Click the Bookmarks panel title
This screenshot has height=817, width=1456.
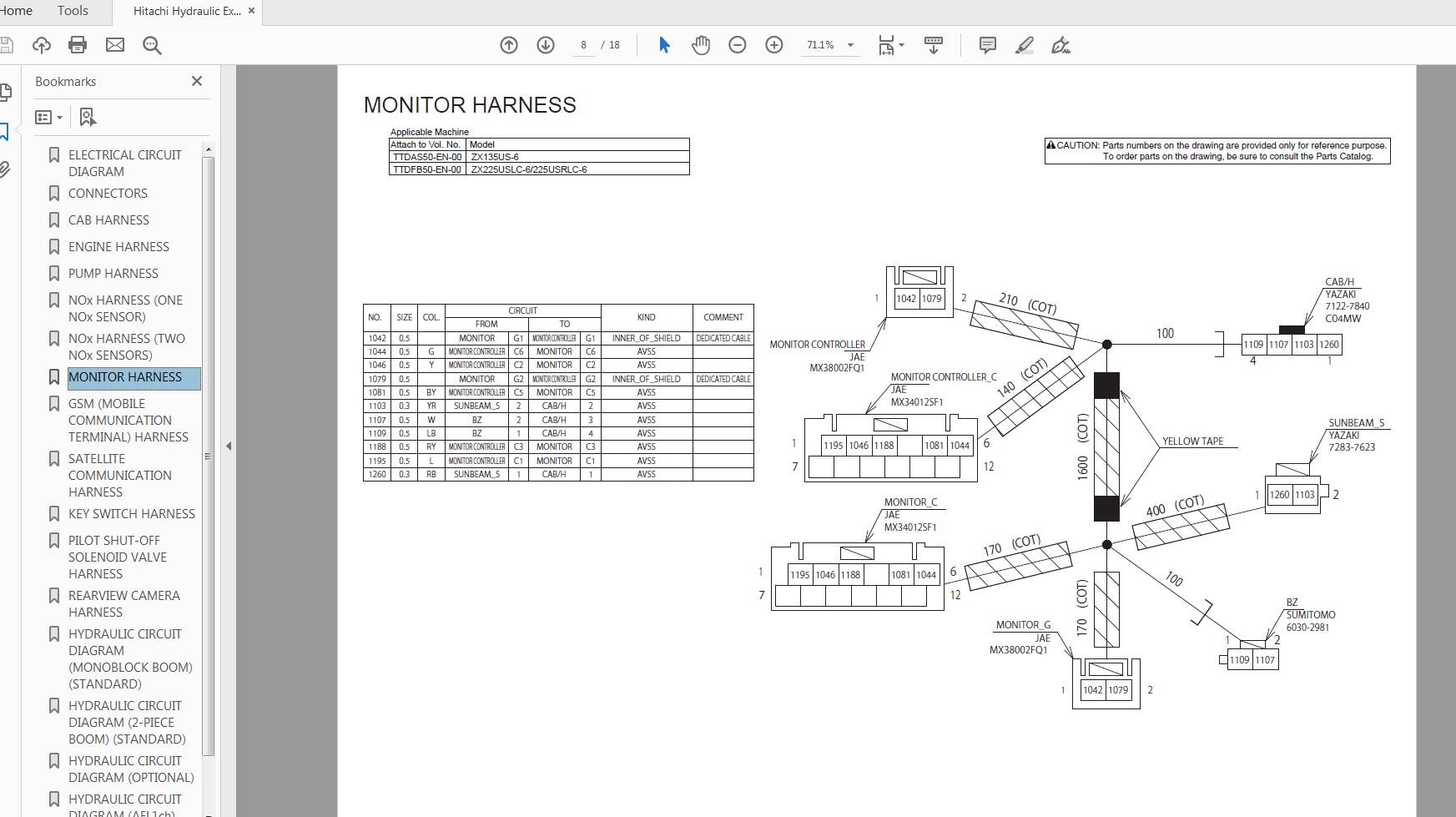[65, 82]
